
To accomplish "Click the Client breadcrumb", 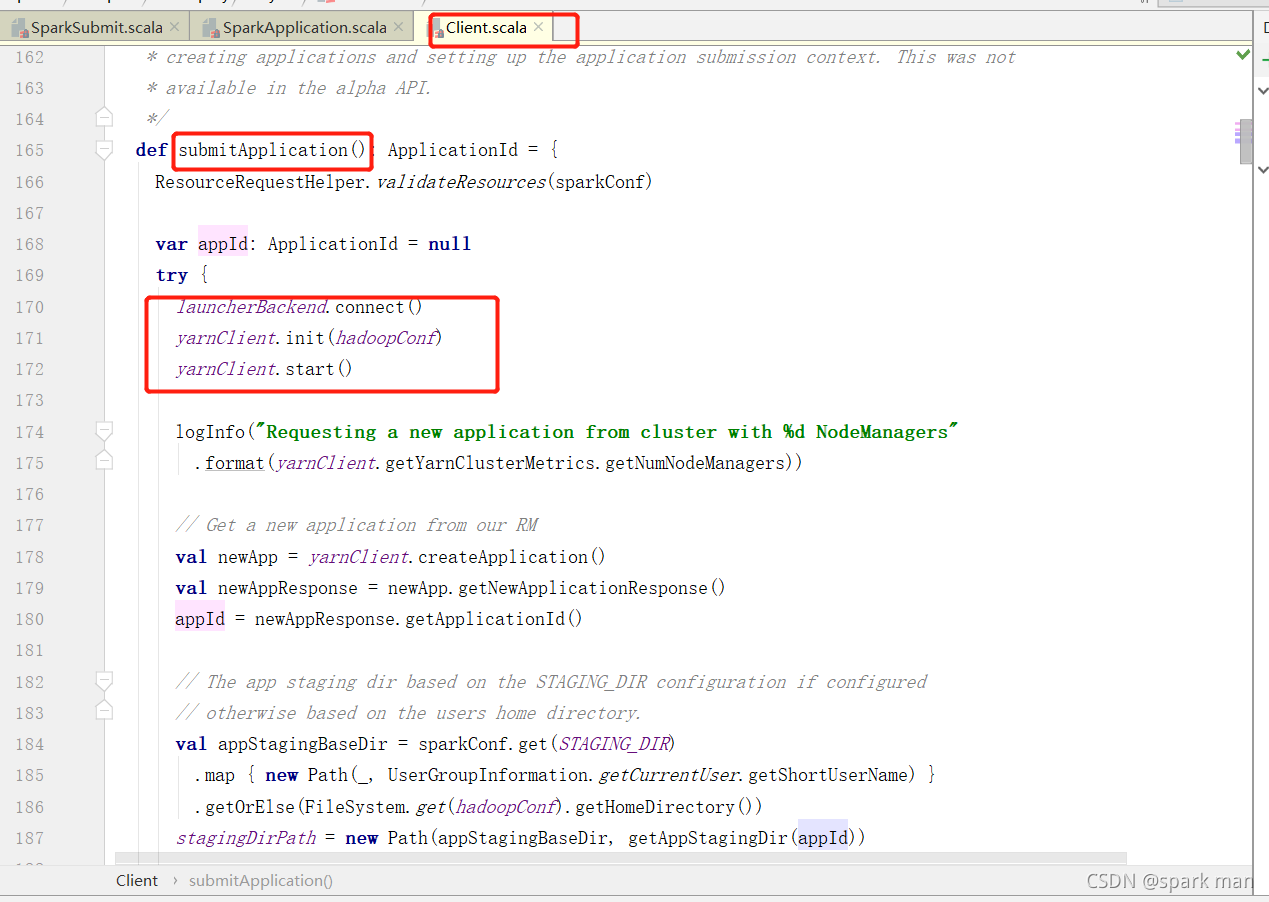I will [137, 880].
